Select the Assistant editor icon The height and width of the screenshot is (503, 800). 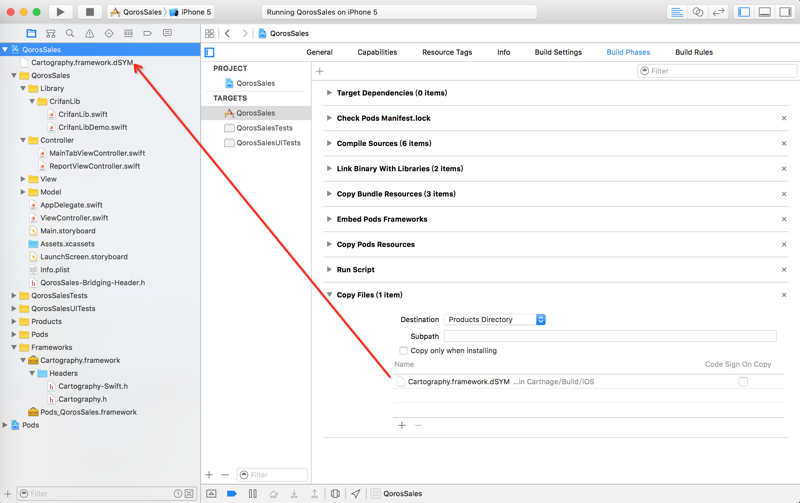[697, 12]
